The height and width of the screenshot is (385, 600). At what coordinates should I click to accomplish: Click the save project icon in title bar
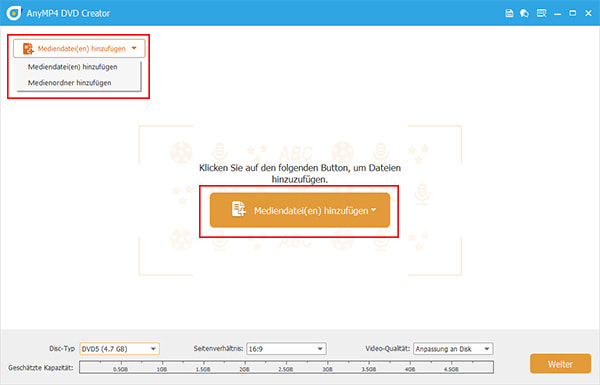tap(509, 13)
